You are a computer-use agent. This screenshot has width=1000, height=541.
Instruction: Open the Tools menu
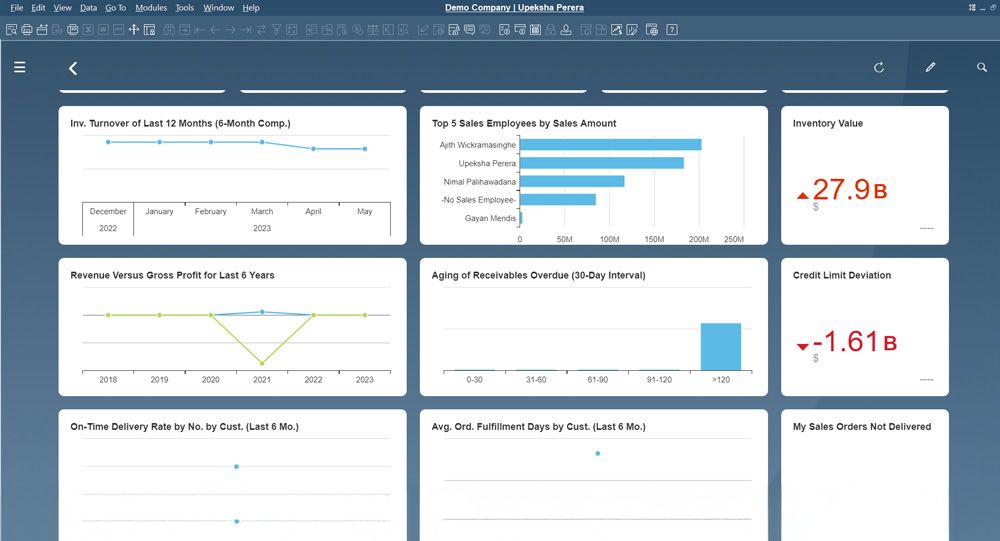pos(184,8)
